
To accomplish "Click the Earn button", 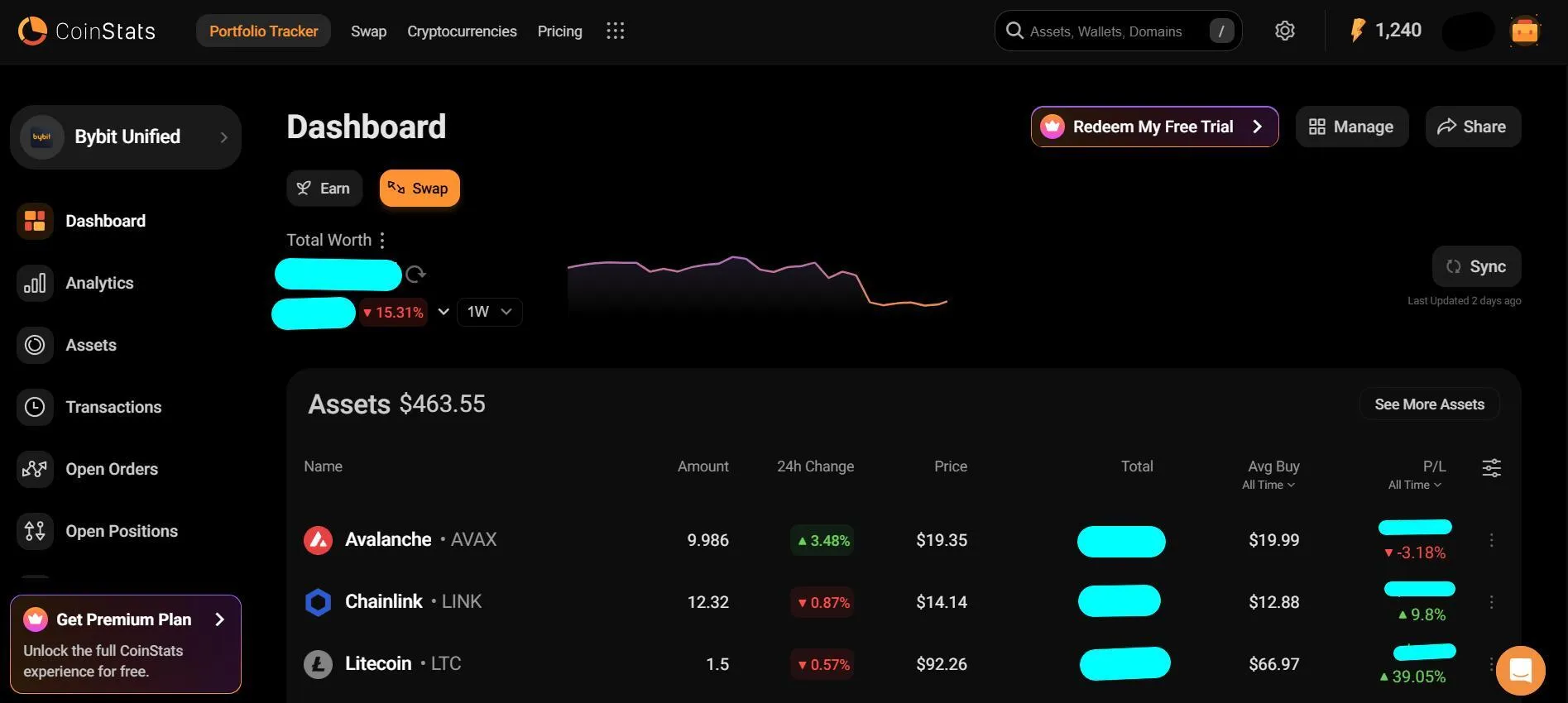I will point(324,189).
